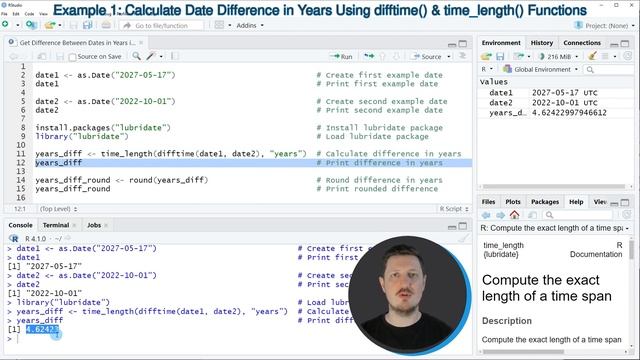Click the Environment pane horizontal scrollbar
This screenshot has width=640, height=360.
(553, 187)
